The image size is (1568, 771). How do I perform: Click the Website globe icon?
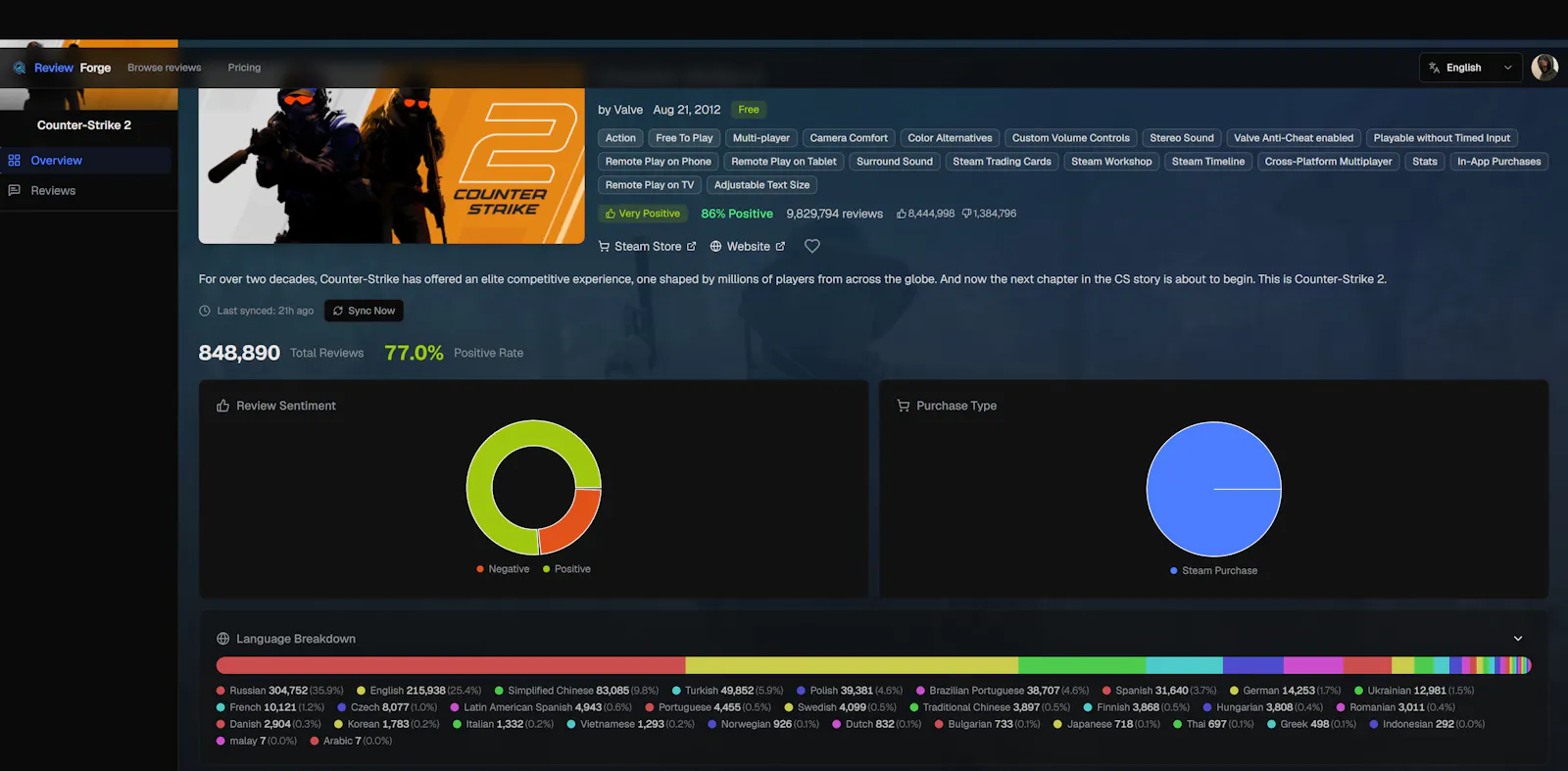click(x=715, y=247)
